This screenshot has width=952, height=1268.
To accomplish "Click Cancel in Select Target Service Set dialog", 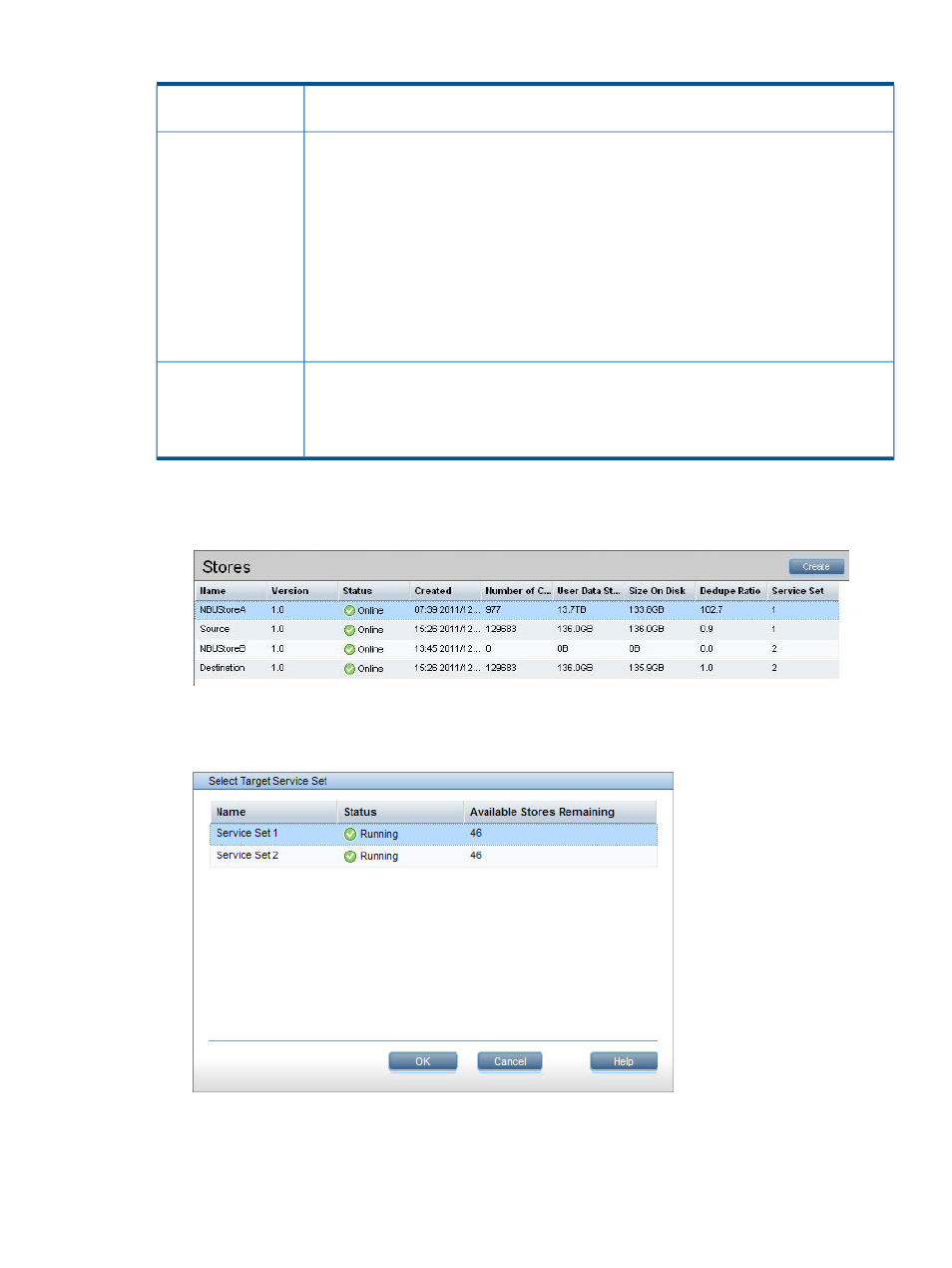I will tap(510, 1061).
